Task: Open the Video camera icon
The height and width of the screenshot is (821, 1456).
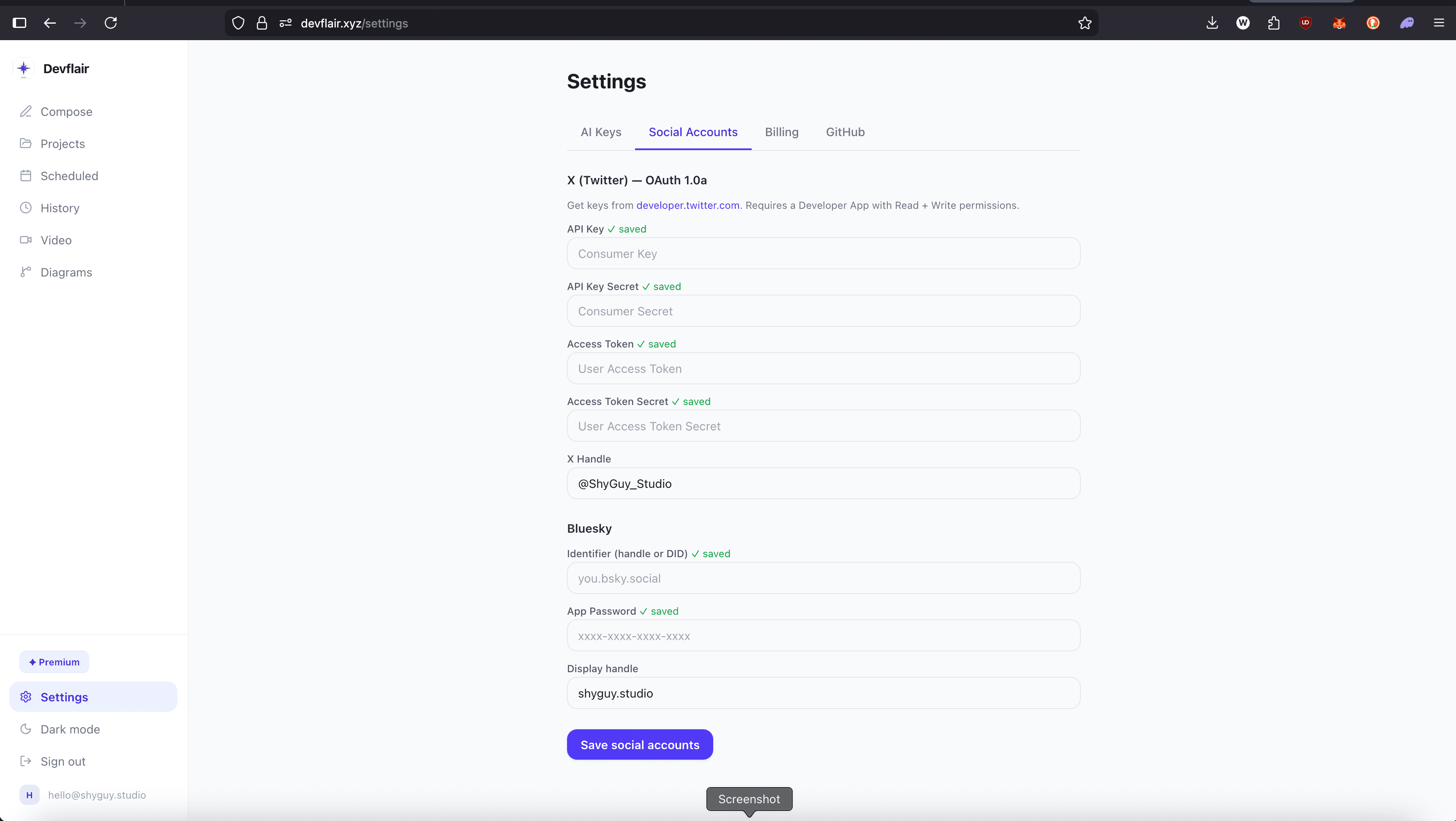Action: [25, 240]
